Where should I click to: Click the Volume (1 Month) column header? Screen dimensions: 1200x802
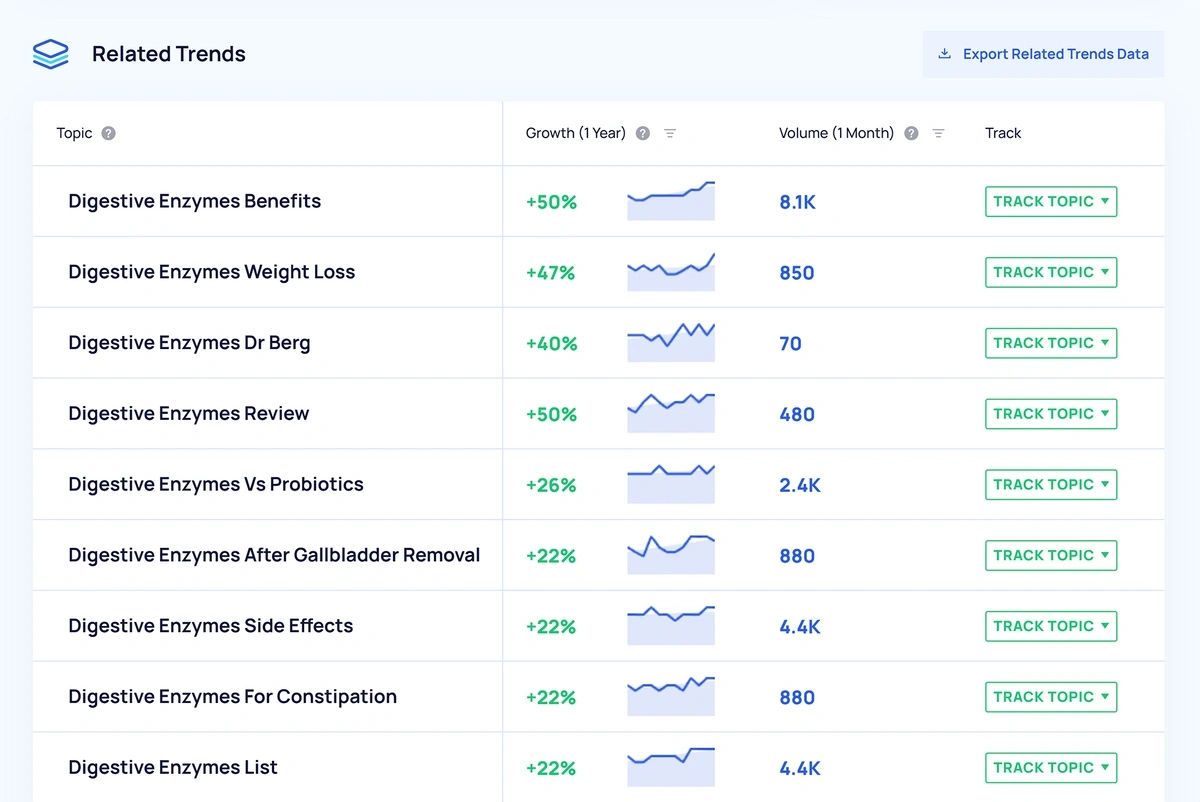pos(836,133)
